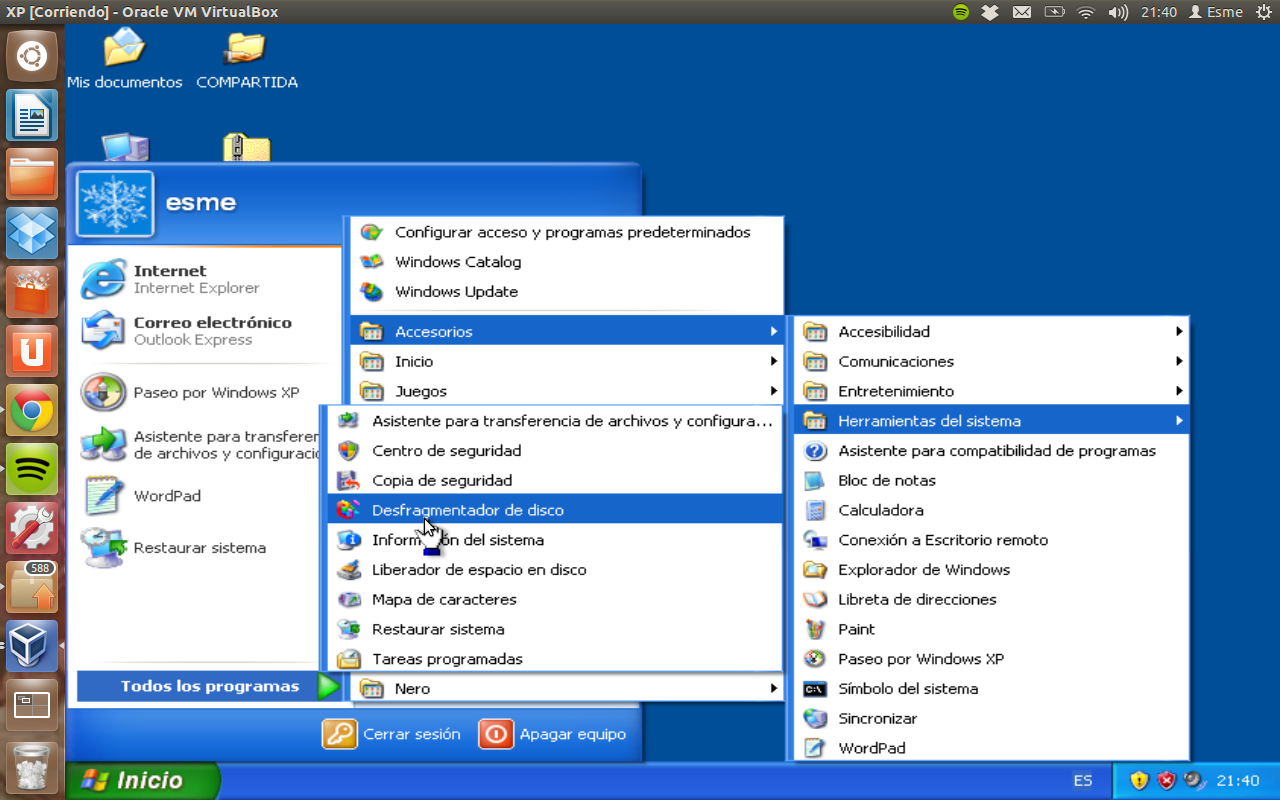The width and height of the screenshot is (1280, 800).
Task: Open Mis documentos desktop icon
Action: [x=124, y=48]
